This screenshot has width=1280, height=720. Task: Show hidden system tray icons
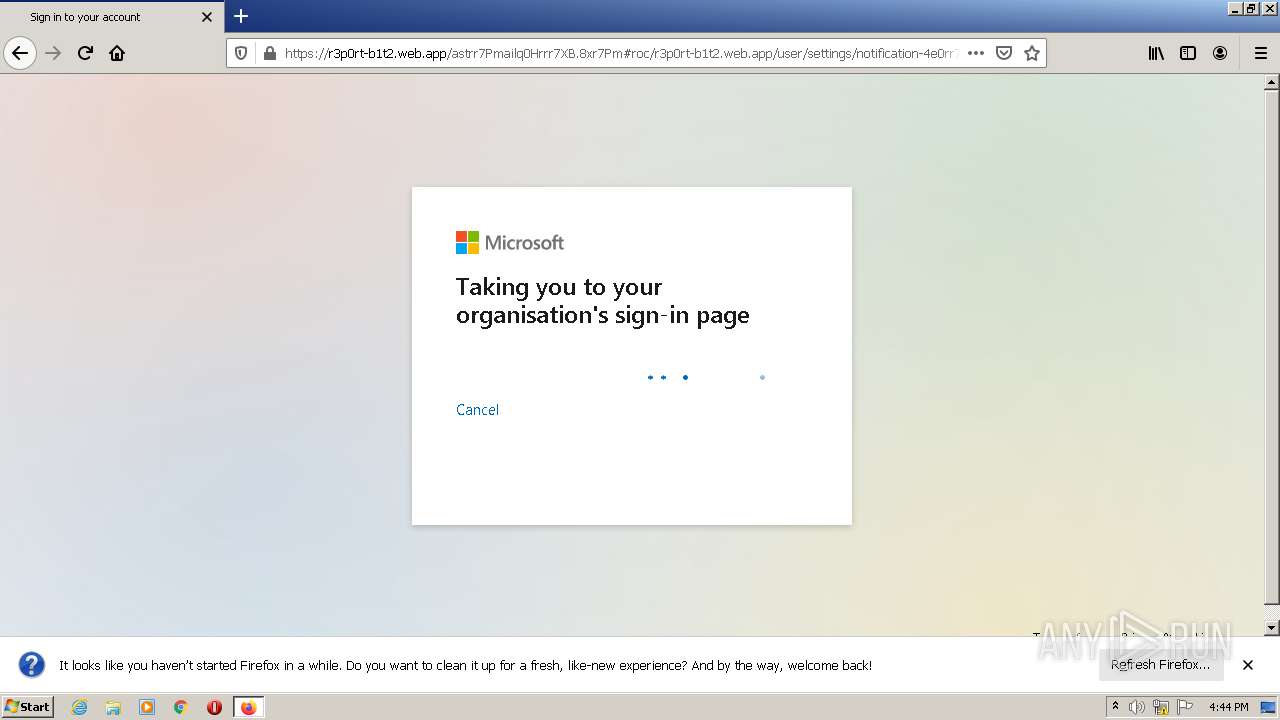click(1115, 707)
